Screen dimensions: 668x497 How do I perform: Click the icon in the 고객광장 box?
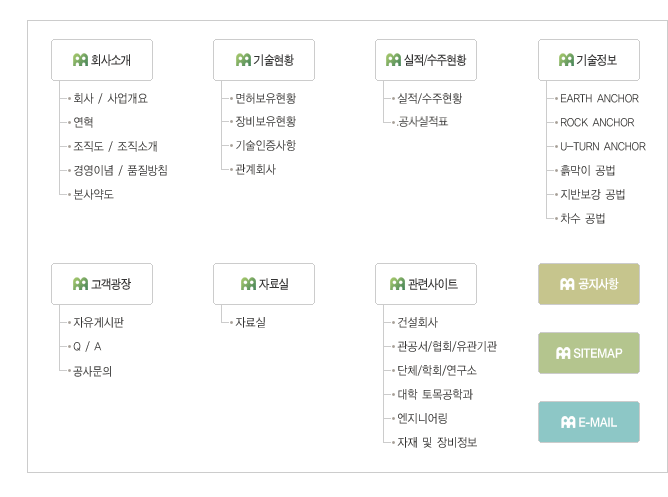(x=80, y=284)
